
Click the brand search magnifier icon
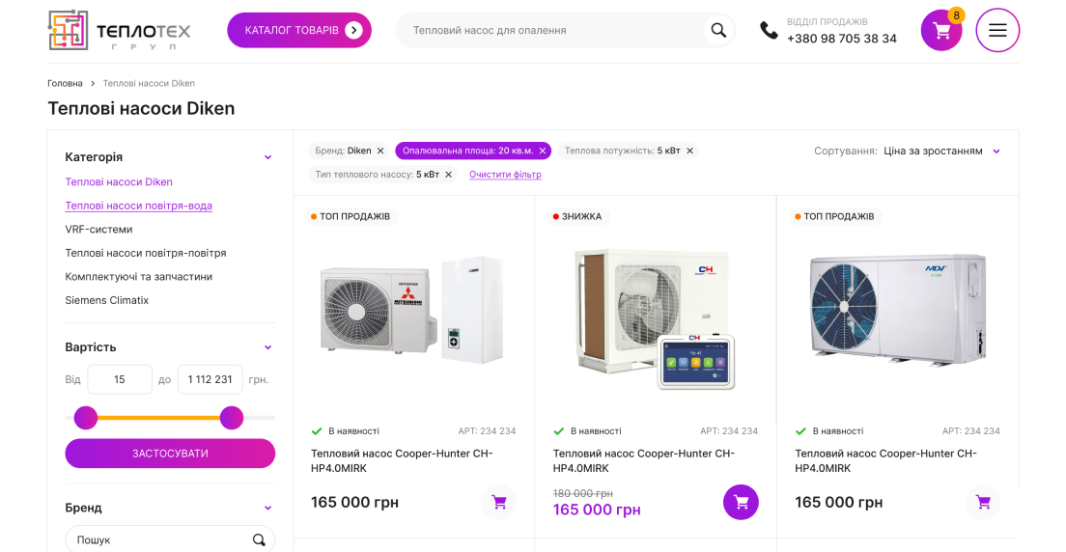coord(259,540)
